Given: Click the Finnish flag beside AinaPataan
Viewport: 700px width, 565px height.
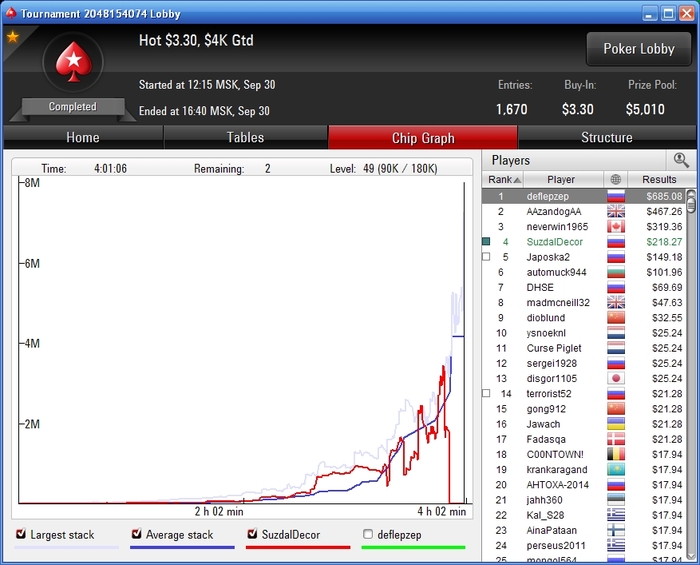Looking at the screenshot, I should click(x=616, y=530).
